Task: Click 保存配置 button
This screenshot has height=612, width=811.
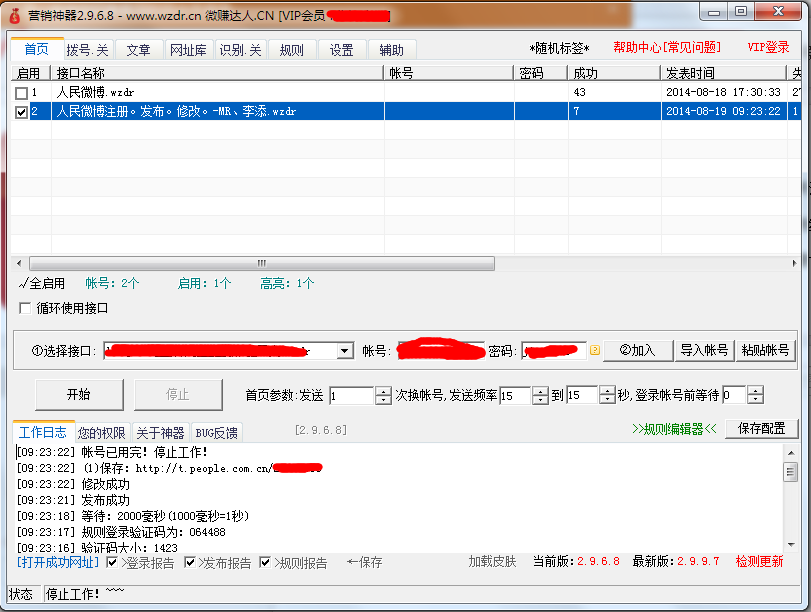Action: pyautogui.click(x=762, y=429)
